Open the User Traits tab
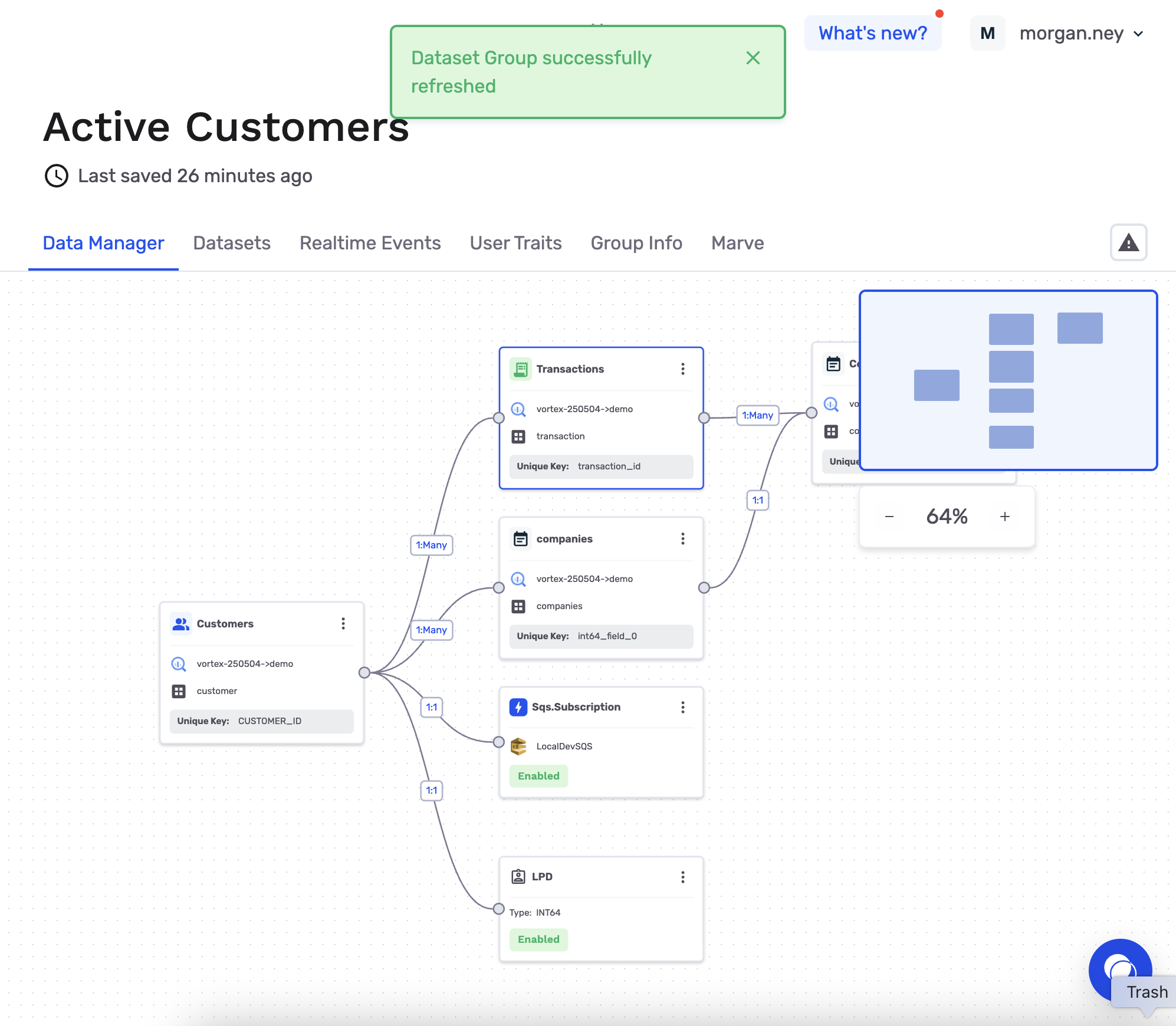Viewport: 1176px width, 1026px height. [515, 243]
